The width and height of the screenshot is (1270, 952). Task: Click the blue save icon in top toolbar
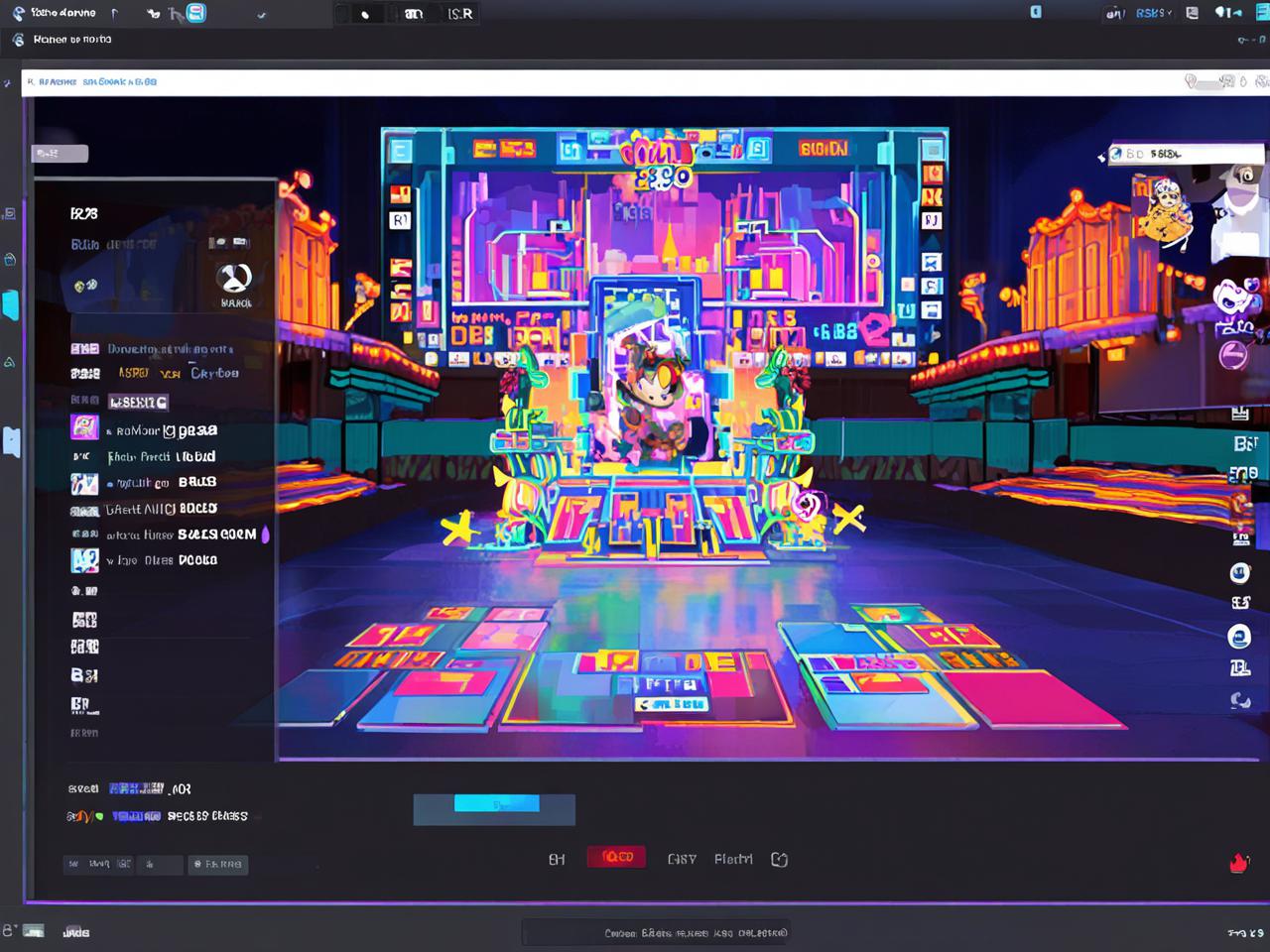coord(196,13)
